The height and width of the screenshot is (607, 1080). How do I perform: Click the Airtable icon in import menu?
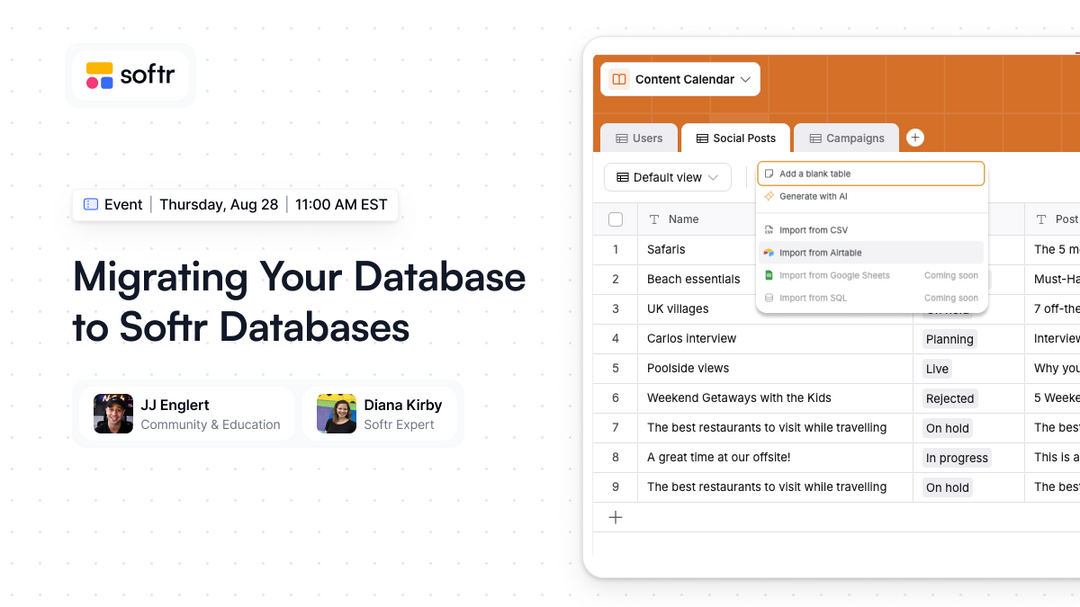click(768, 253)
